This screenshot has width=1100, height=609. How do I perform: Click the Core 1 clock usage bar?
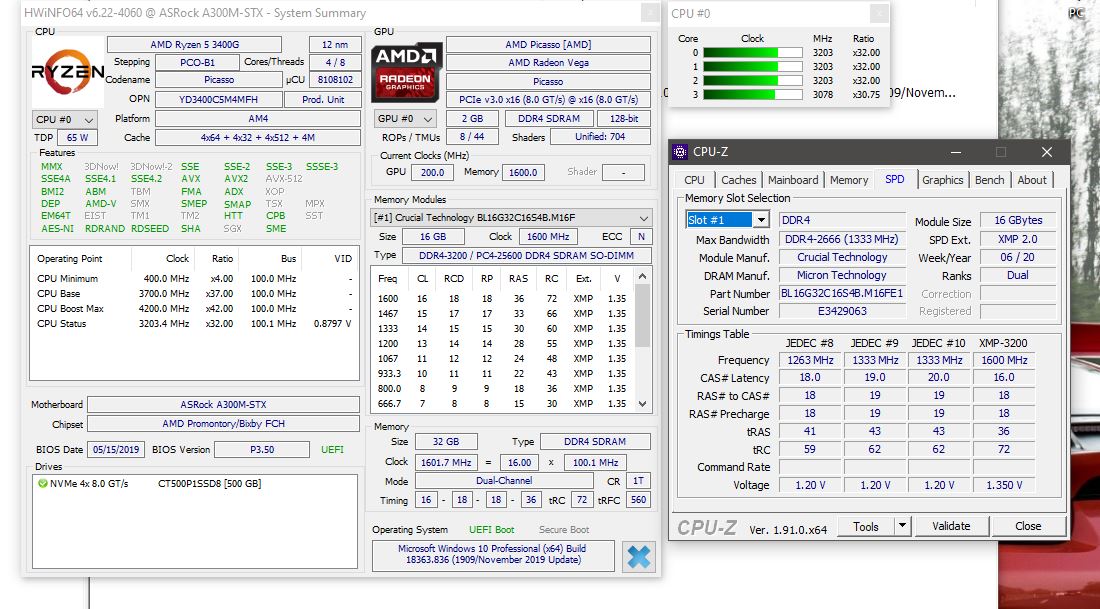752,67
